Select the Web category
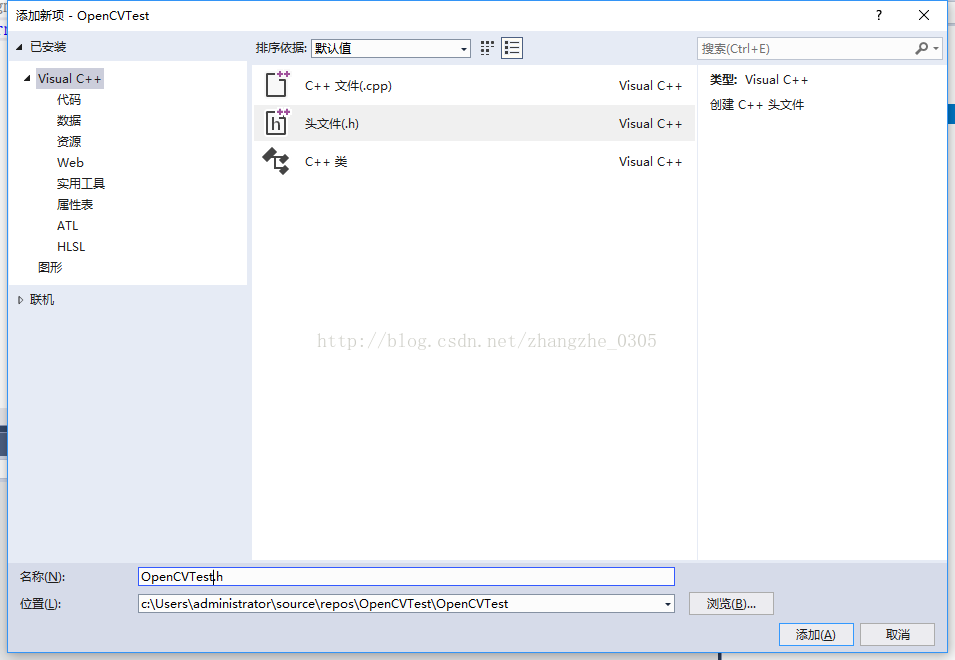The width and height of the screenshot is (955, 660). [70, 163]
